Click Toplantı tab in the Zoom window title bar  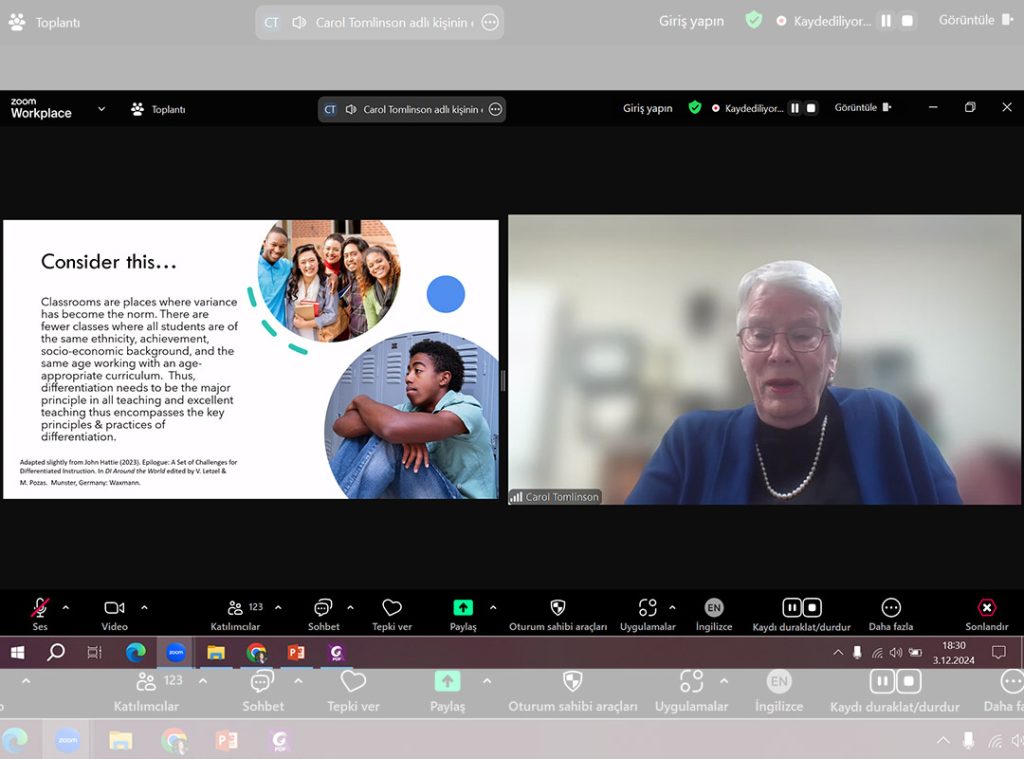click(x=159, y=109)
